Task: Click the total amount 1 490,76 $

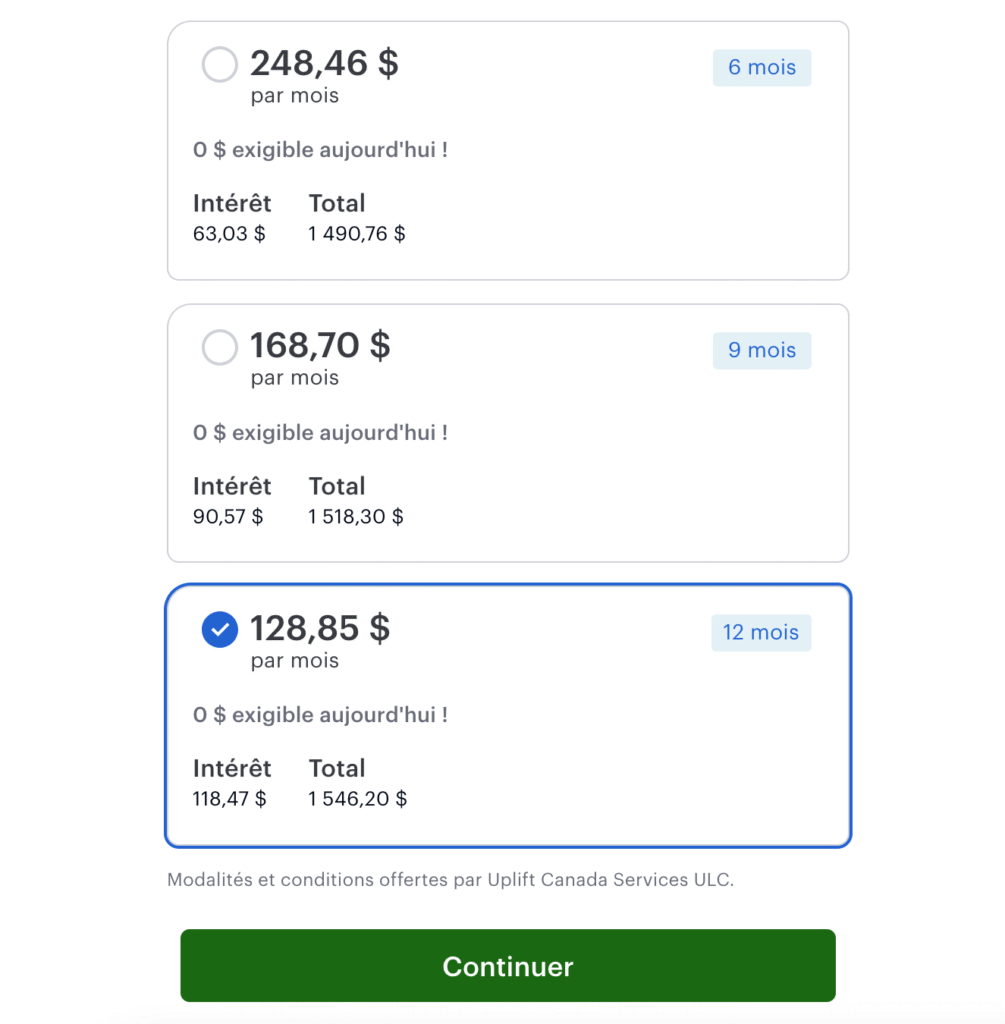Action: 357,235
